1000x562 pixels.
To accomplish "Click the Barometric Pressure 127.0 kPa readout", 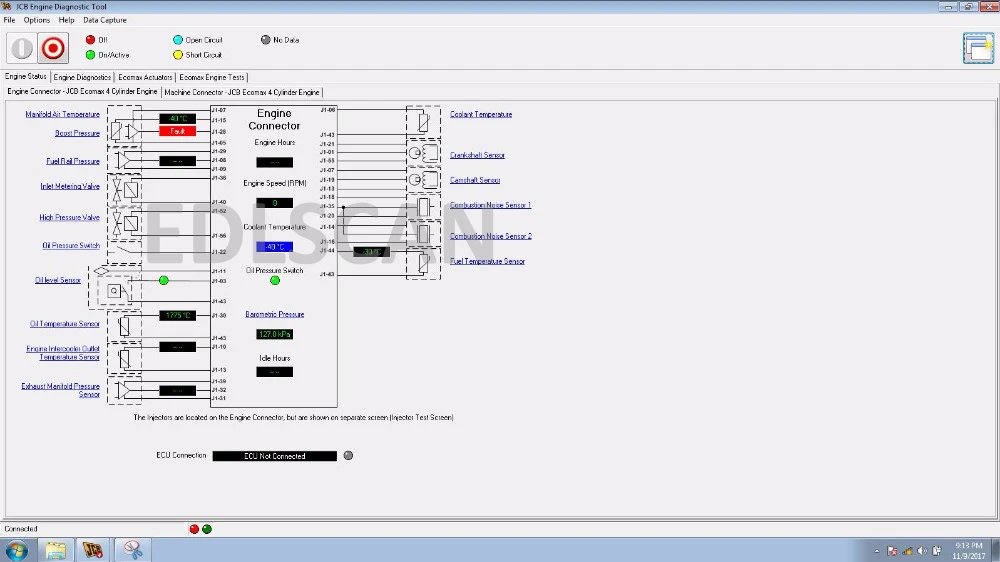I will [274, 334].
